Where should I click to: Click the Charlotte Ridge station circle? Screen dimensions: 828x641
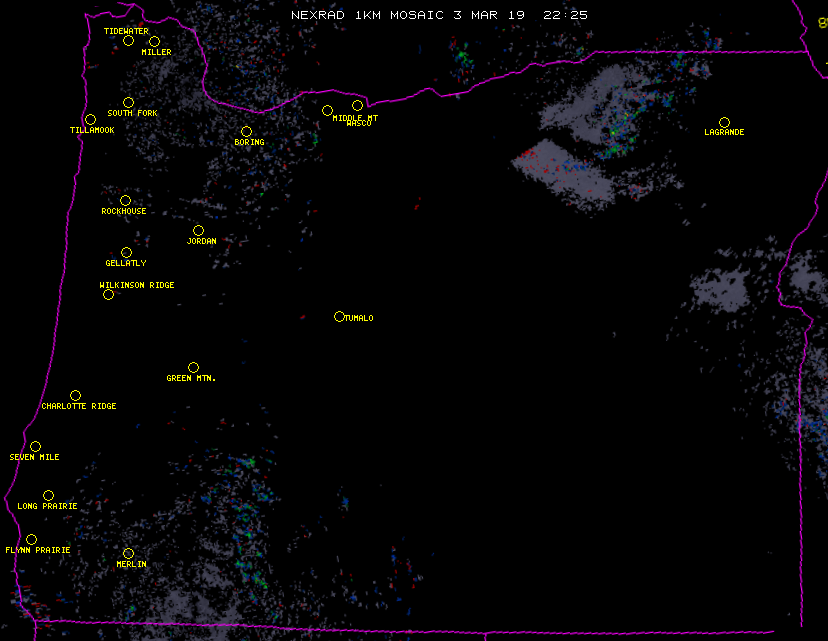tap(75, 395)
